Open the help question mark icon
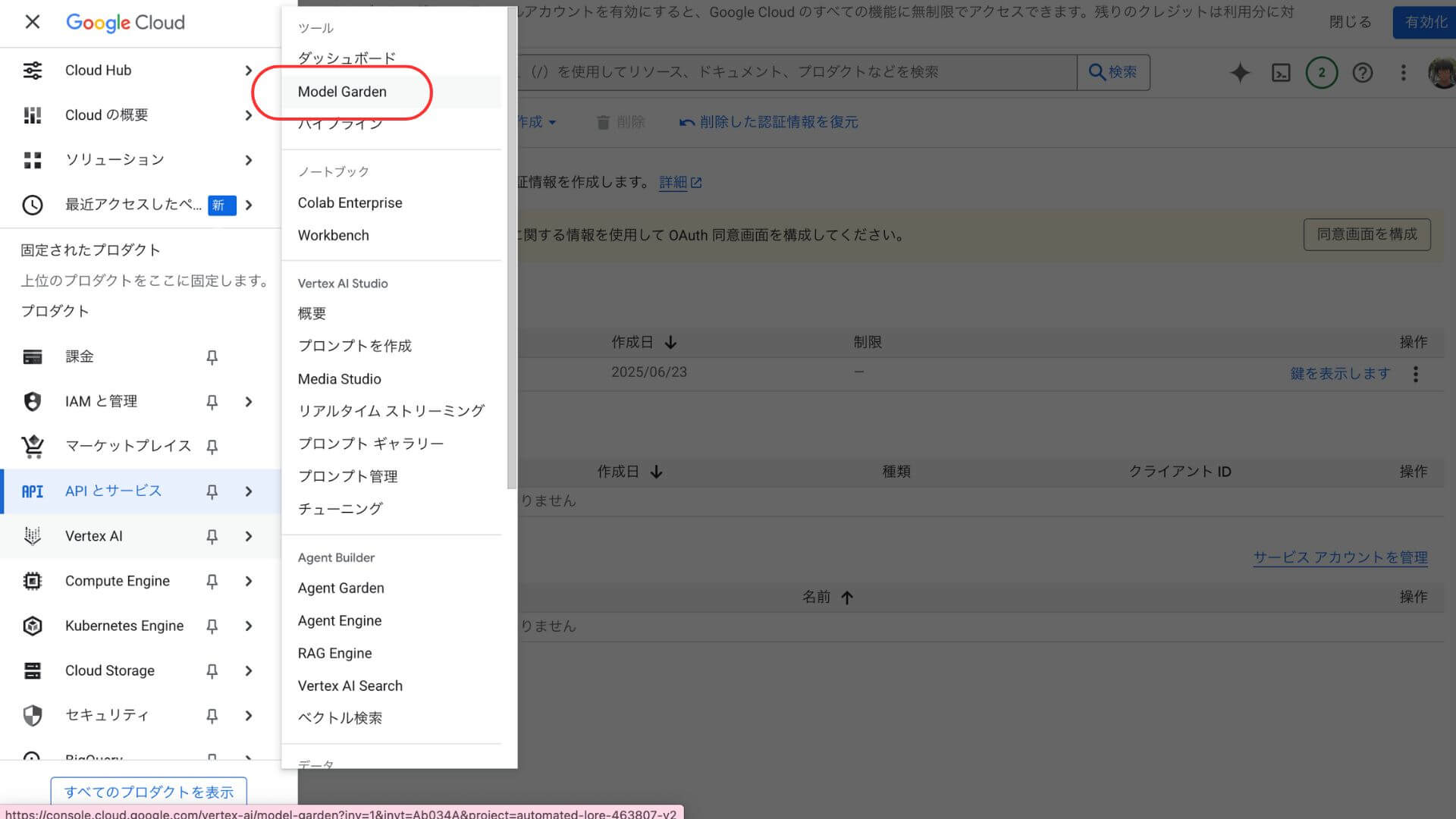 pyautogui.click(x=1363, y=73)
